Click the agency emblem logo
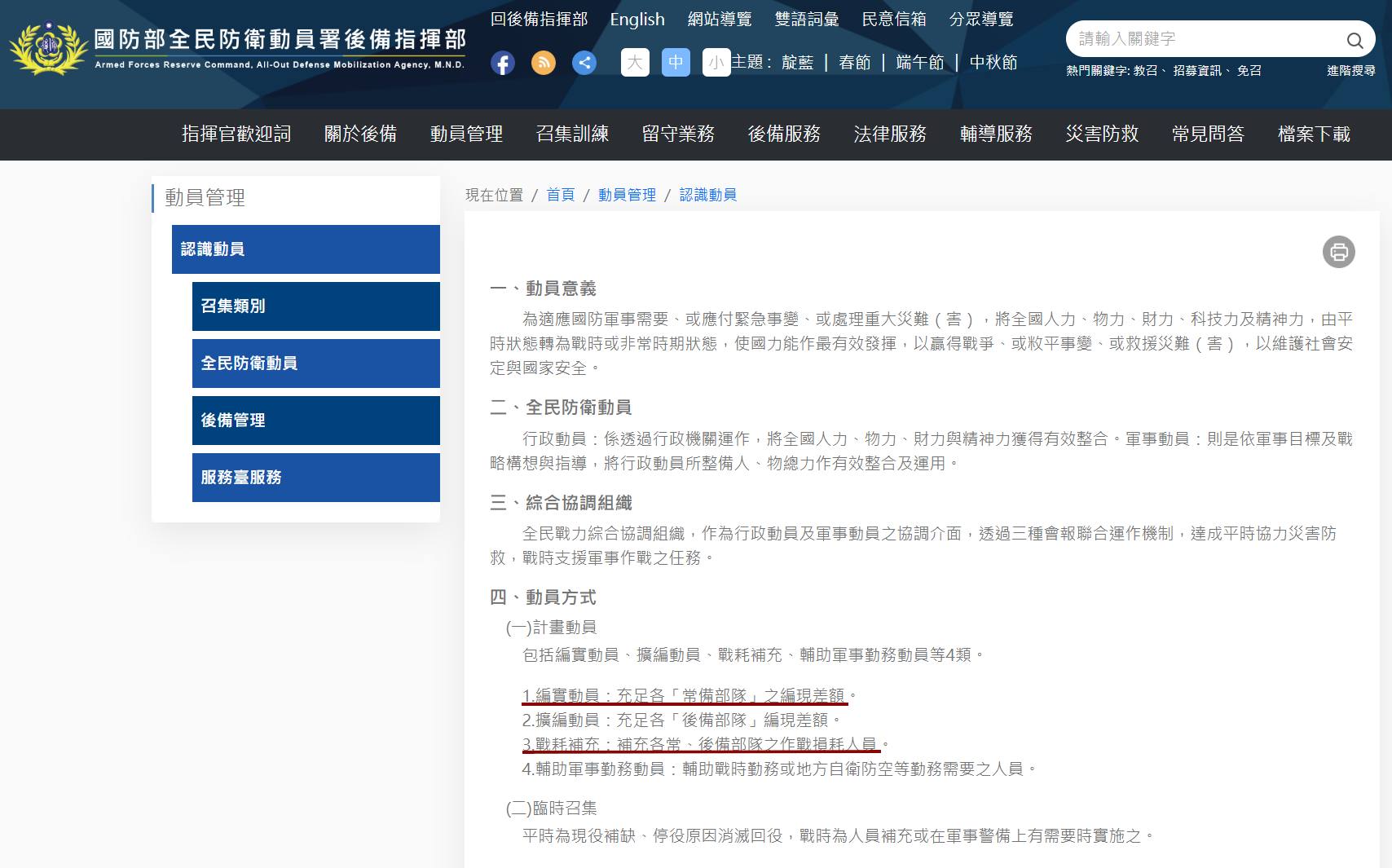The width and height of the screenshot is (1392, 868). coord(49,49)
